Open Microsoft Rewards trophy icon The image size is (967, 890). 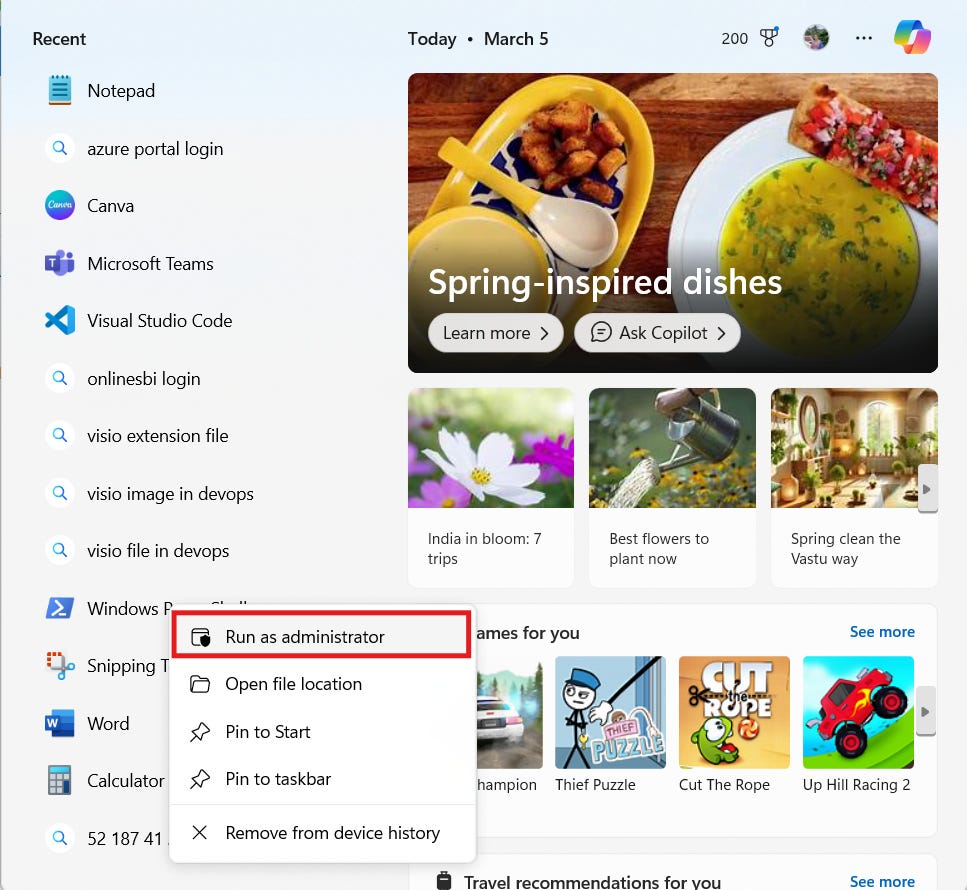768,37
